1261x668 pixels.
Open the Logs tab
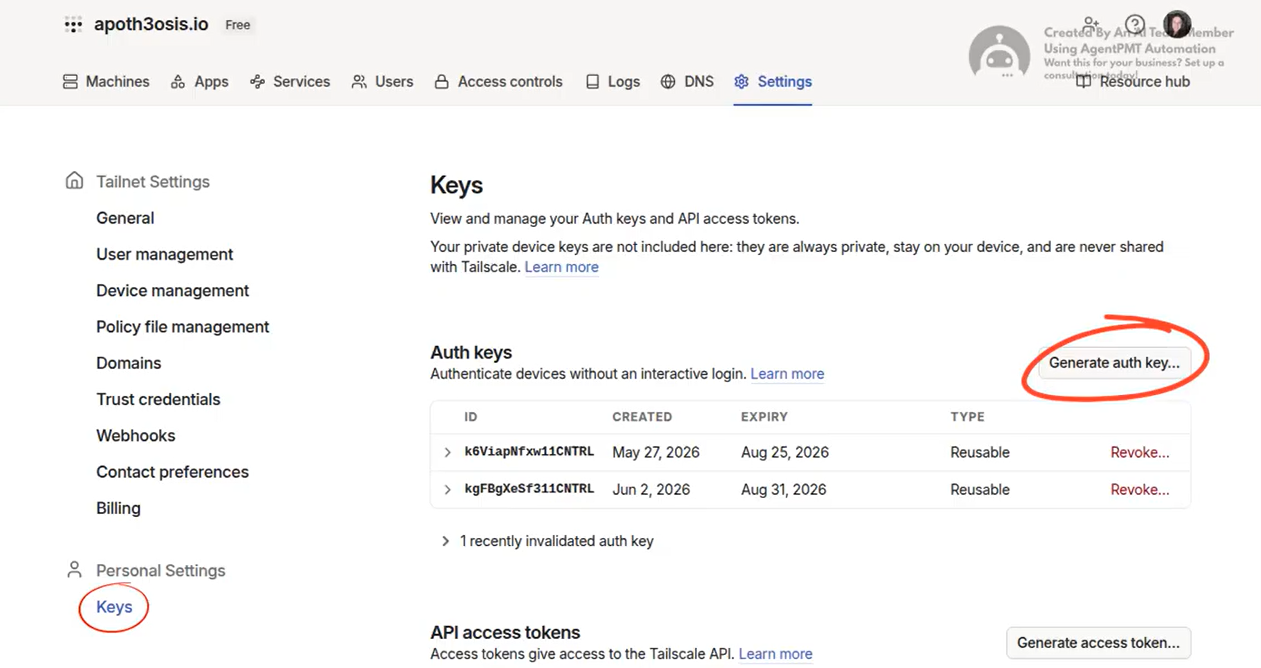point(612,82)
